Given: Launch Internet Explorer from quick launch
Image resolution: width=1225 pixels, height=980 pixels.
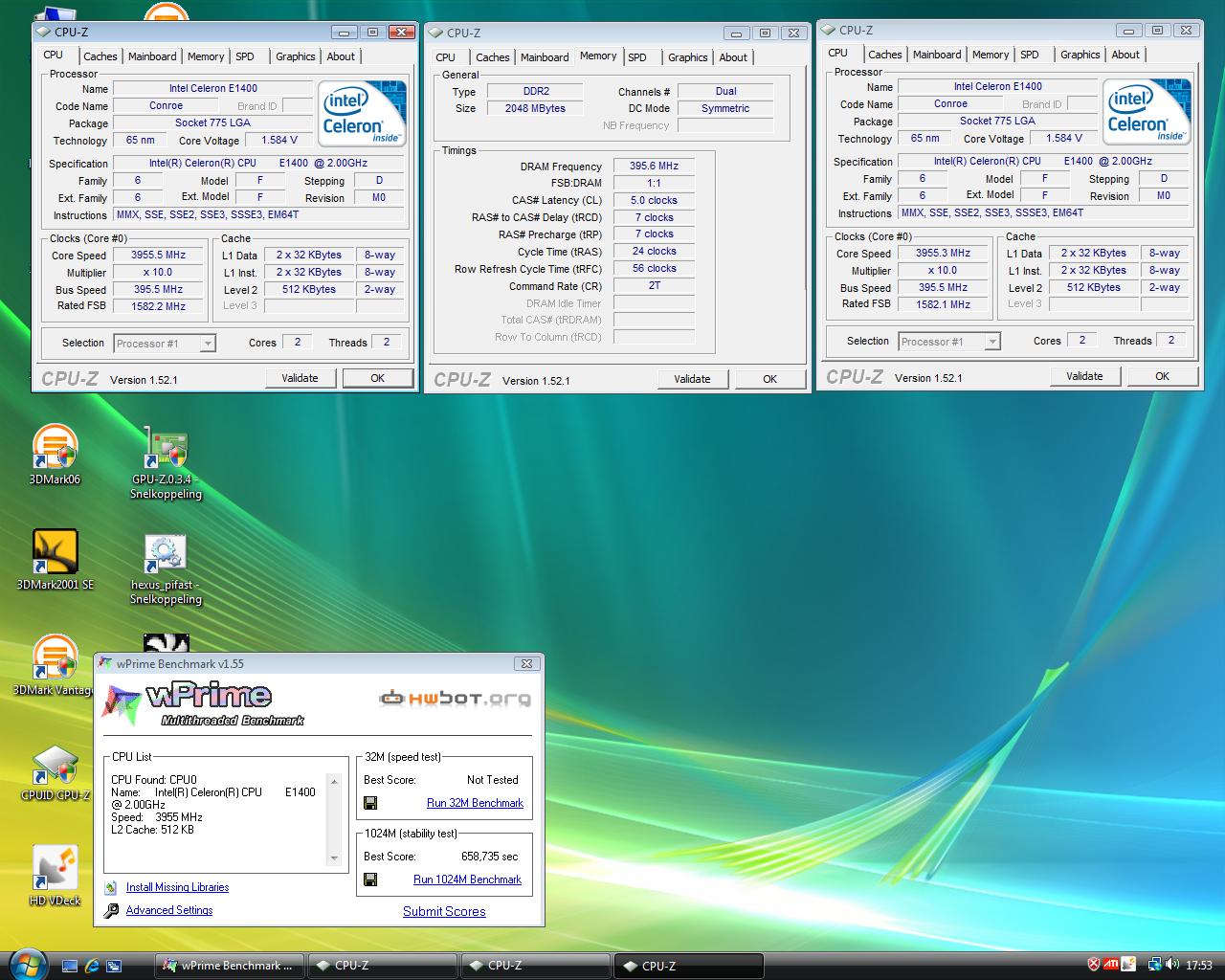Looking at the screenshot, I should 92,966.
